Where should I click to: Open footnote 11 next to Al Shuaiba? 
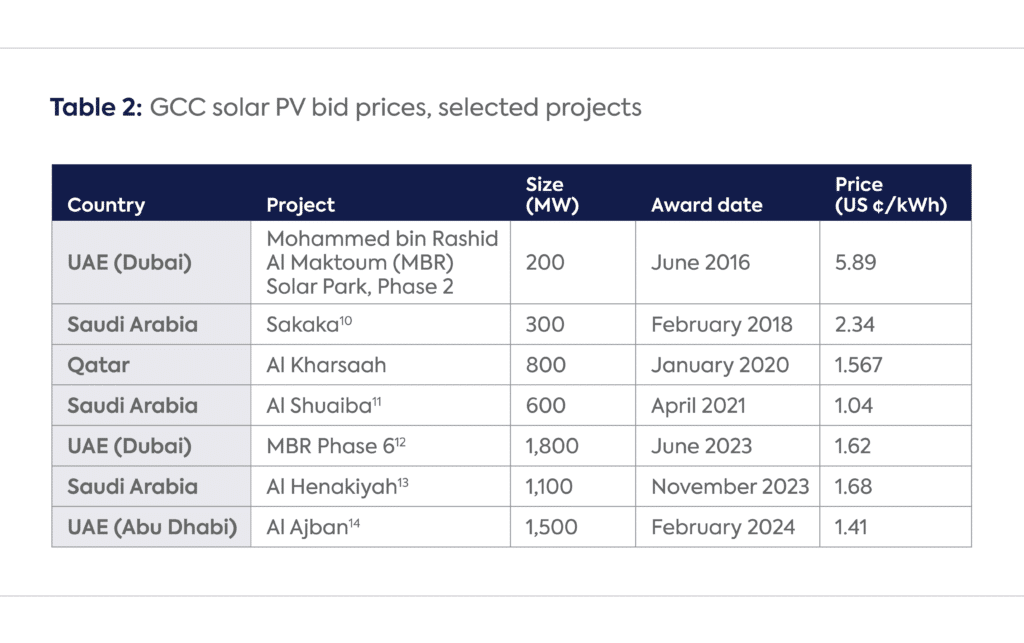(377, 400)
